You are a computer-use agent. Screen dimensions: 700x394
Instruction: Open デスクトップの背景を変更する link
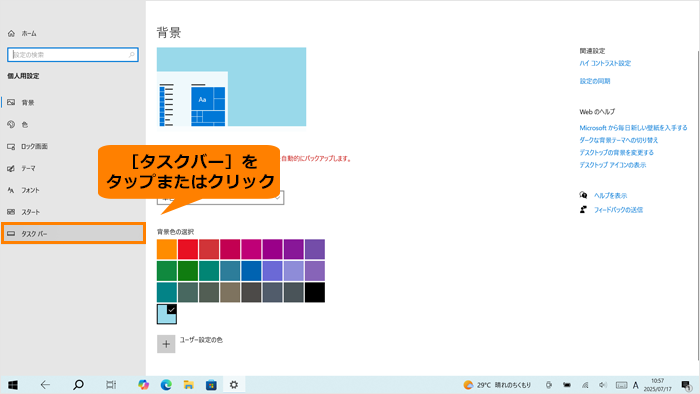tap(617, 153)
